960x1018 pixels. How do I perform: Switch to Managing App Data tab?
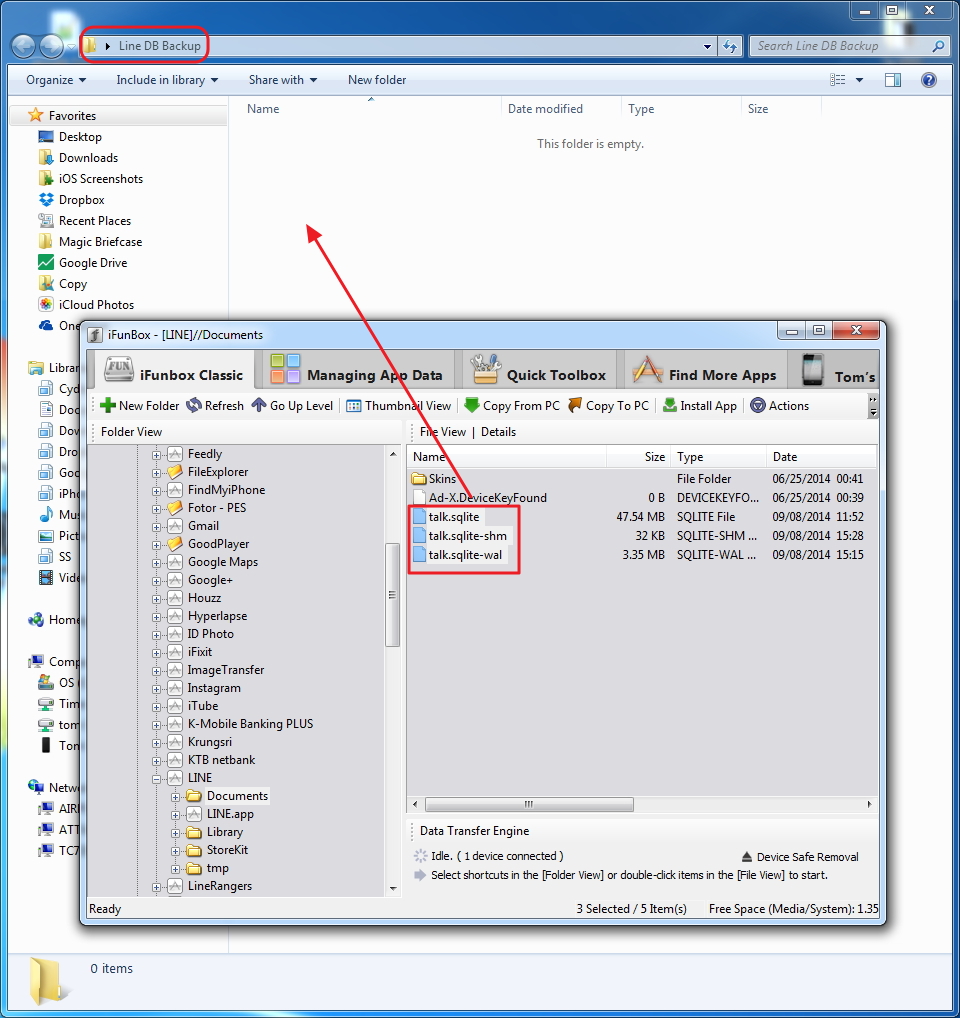356,374
